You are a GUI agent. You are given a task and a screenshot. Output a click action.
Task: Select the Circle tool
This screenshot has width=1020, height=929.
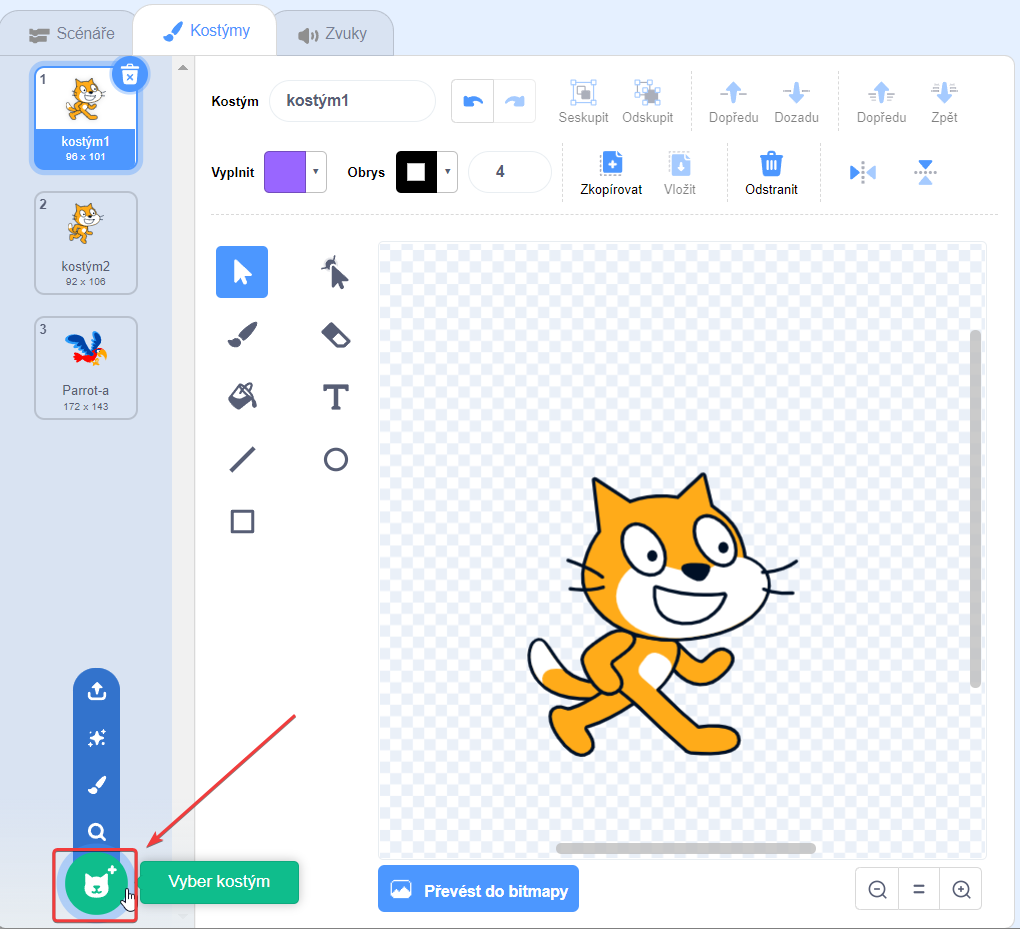pos(335,459)
